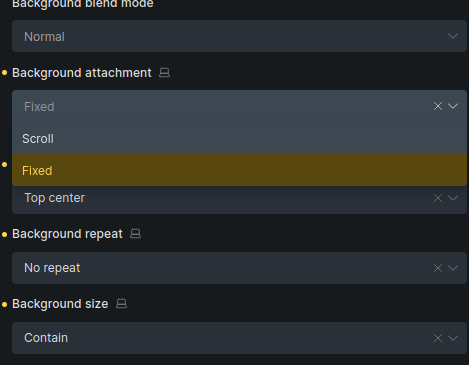This screenshot has height=365, width=469.
Task: Click the Normal blend mode field
Action: pos(239,36)
